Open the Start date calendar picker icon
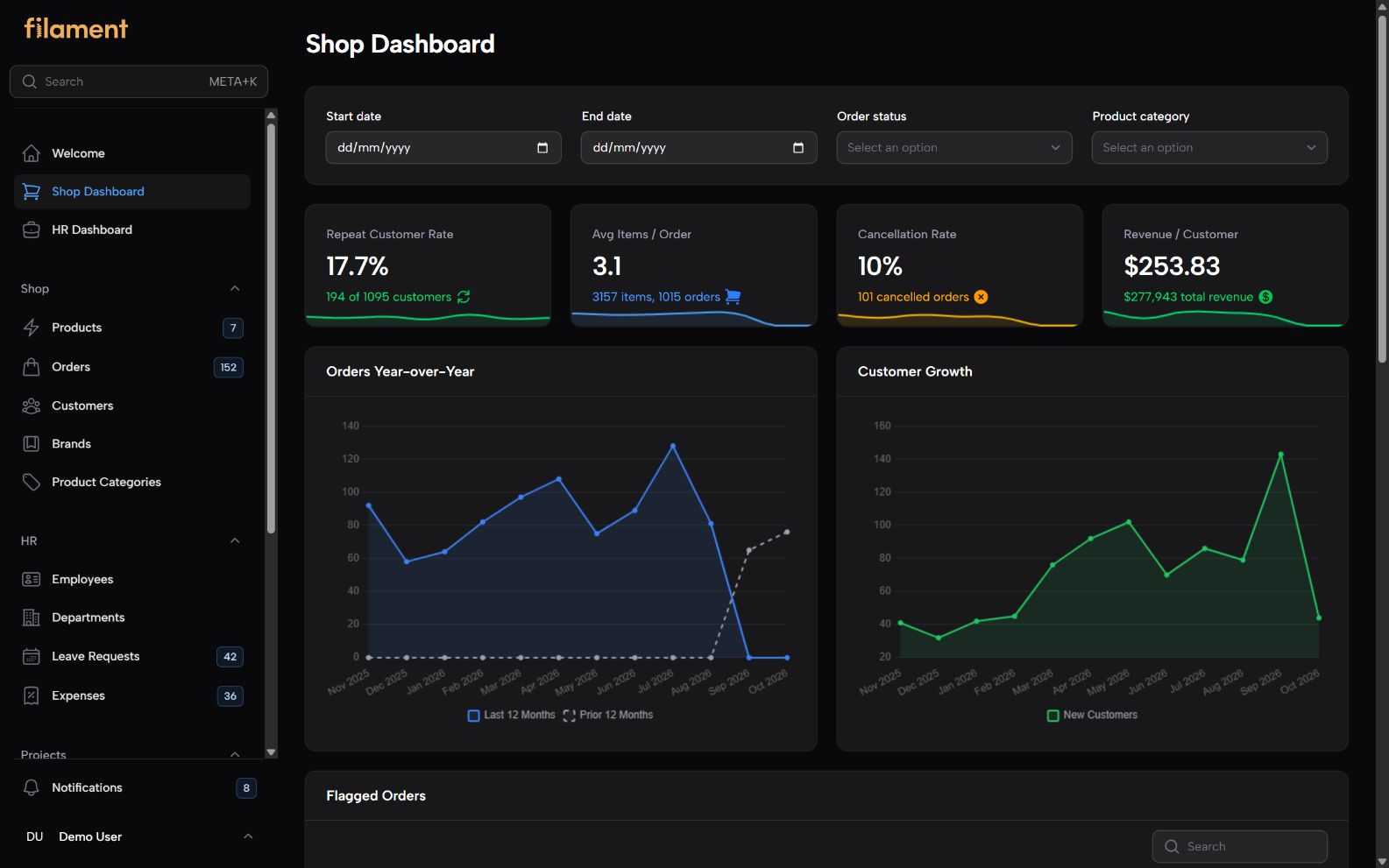Viewport: 1389px width, 868px height. (542, 148)
